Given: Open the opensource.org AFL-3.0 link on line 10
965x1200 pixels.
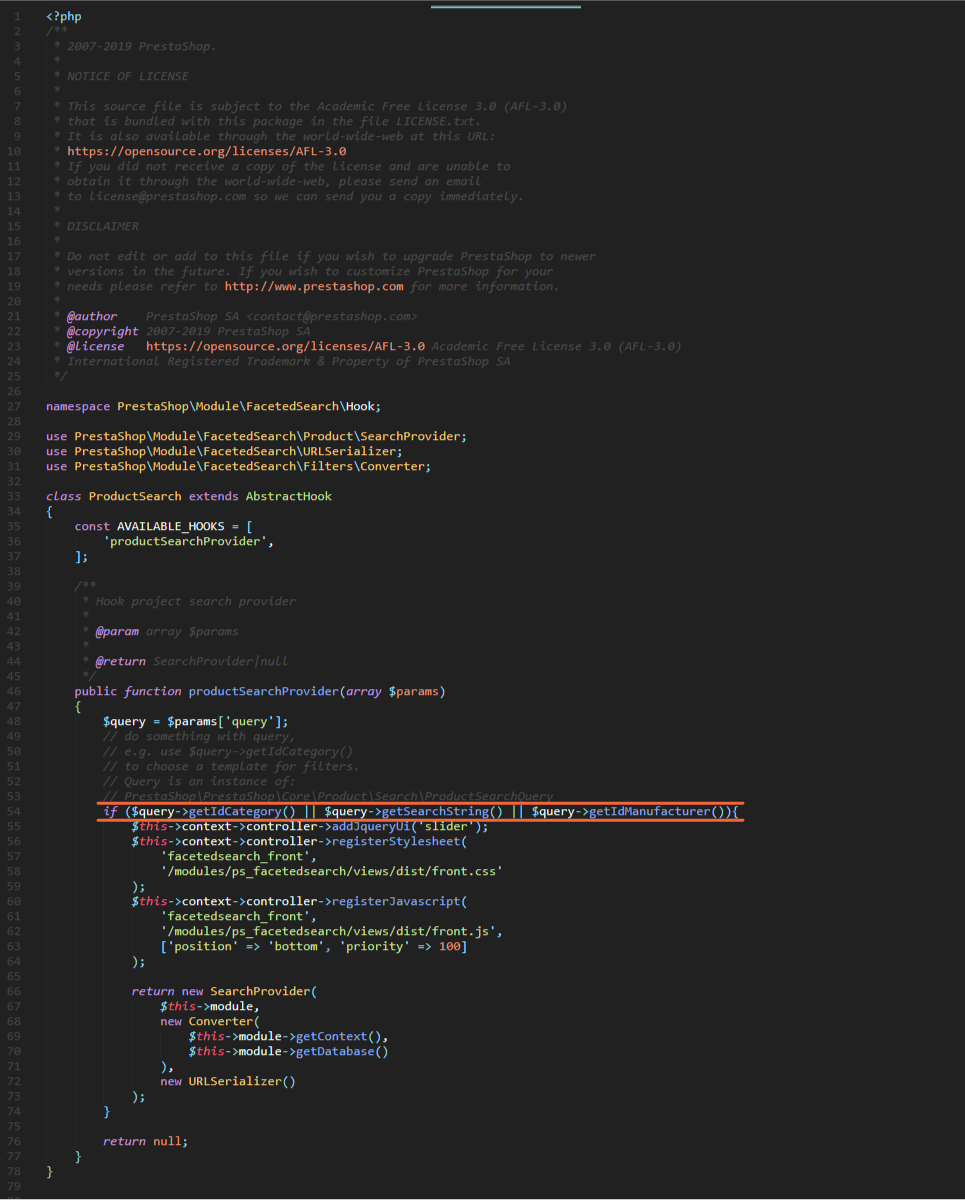Looking at the screenshot, I should [207, 151].
